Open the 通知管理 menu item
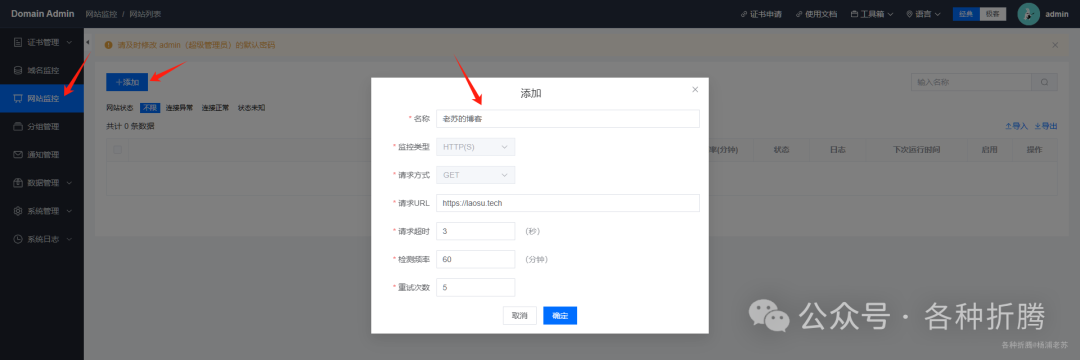 42,155
